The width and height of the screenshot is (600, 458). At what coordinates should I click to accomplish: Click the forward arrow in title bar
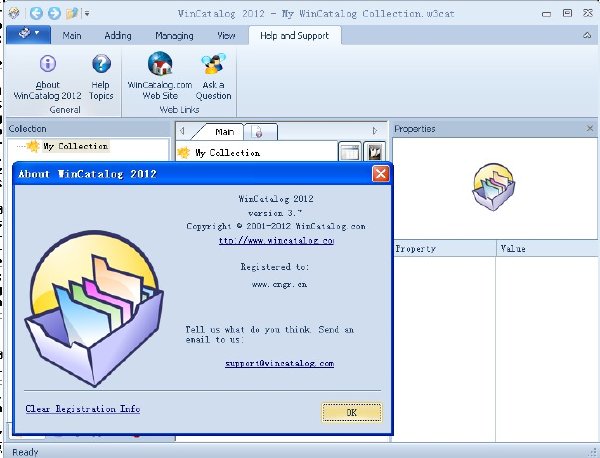pyautogui.click(x=54, y=13)
